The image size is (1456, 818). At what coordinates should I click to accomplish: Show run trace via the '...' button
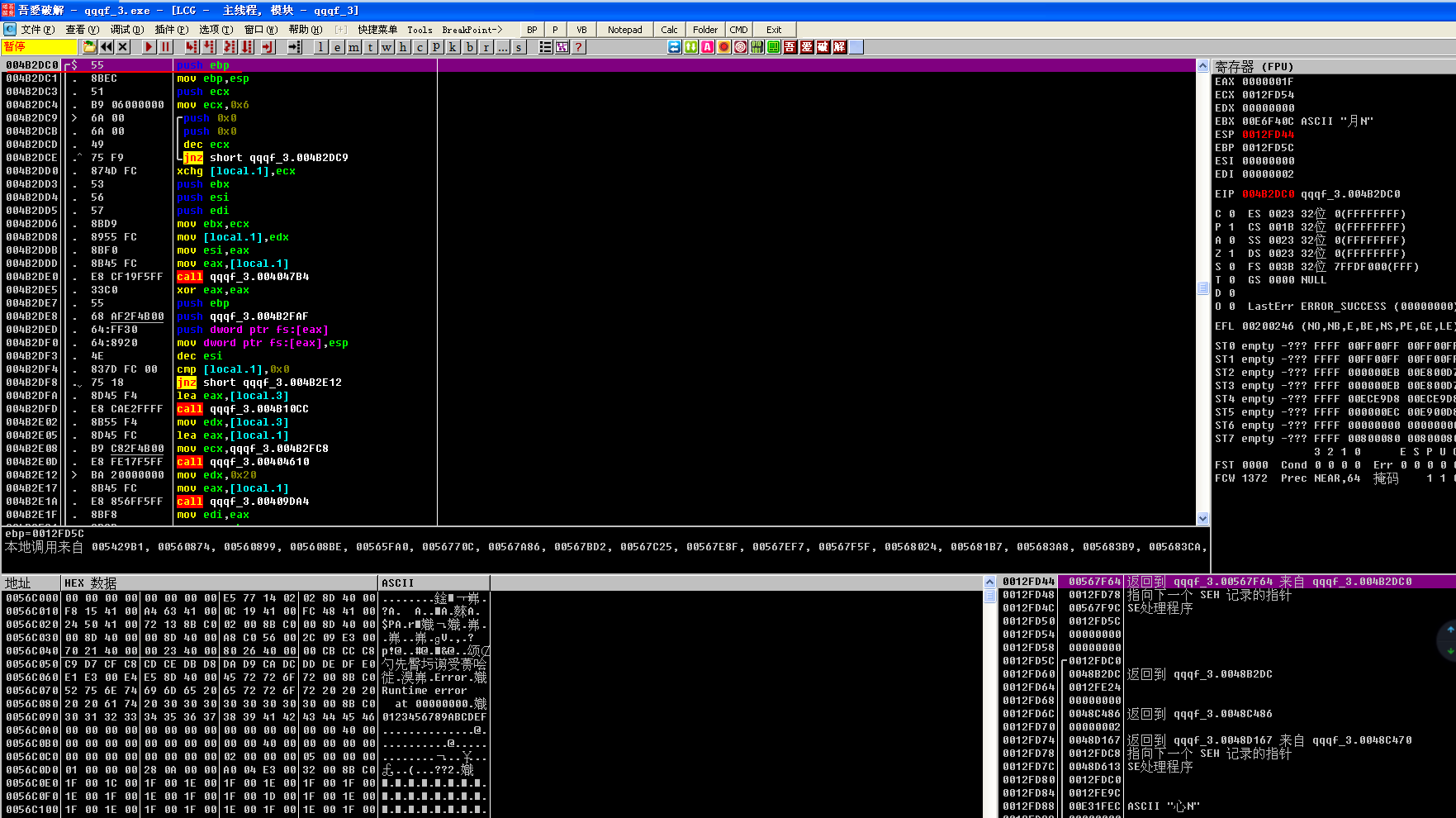(502, 47)
